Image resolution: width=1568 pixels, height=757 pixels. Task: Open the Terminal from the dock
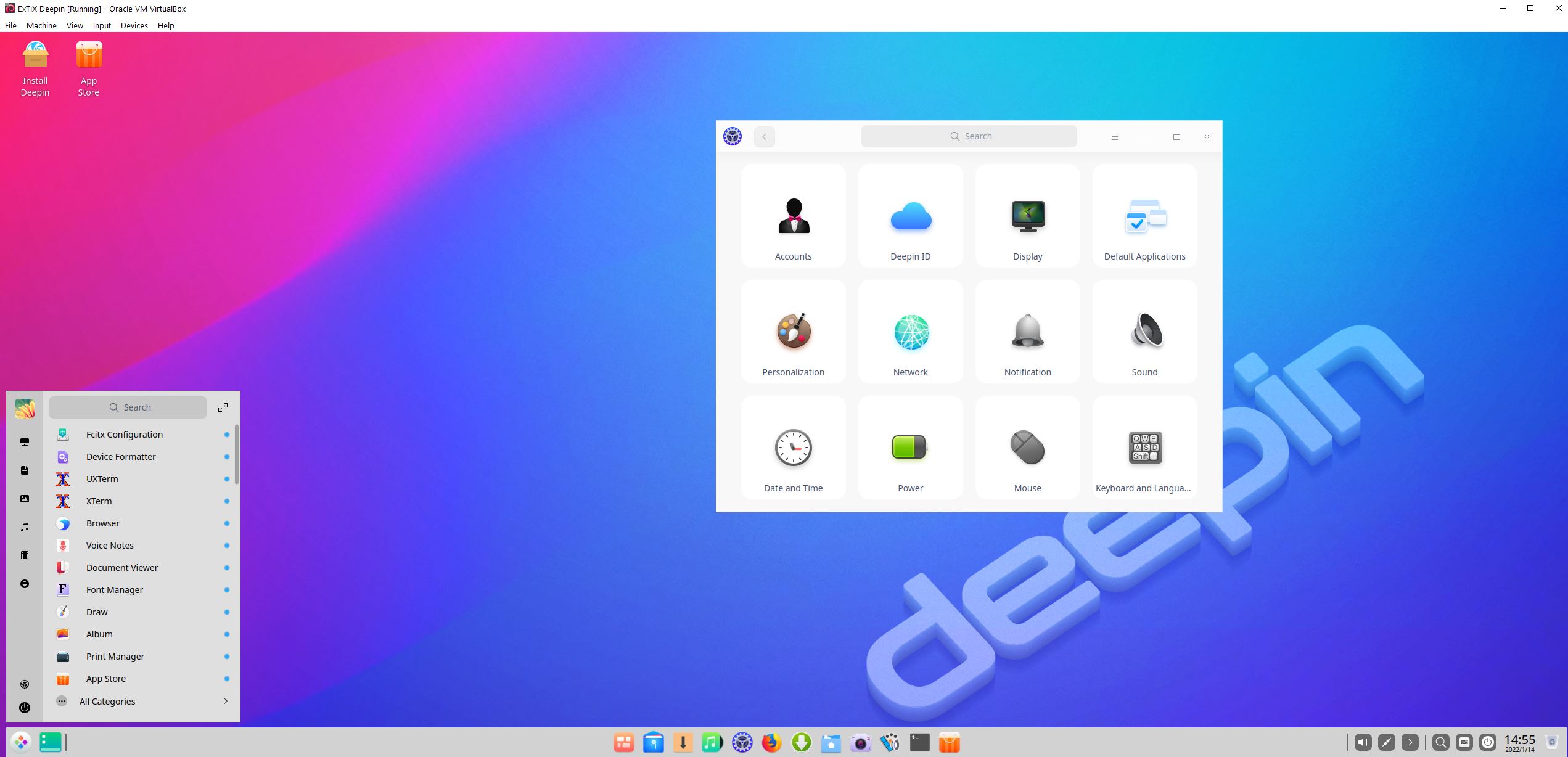pos(919,743)
